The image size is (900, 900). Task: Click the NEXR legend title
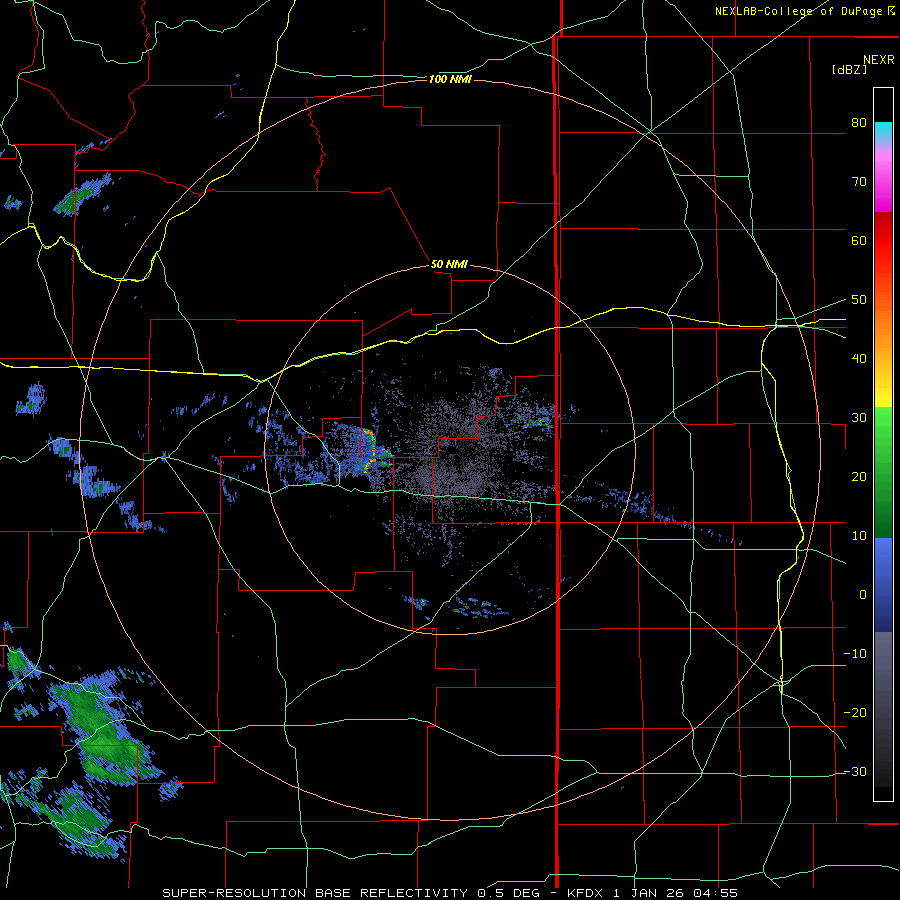(x=879, y=60)
